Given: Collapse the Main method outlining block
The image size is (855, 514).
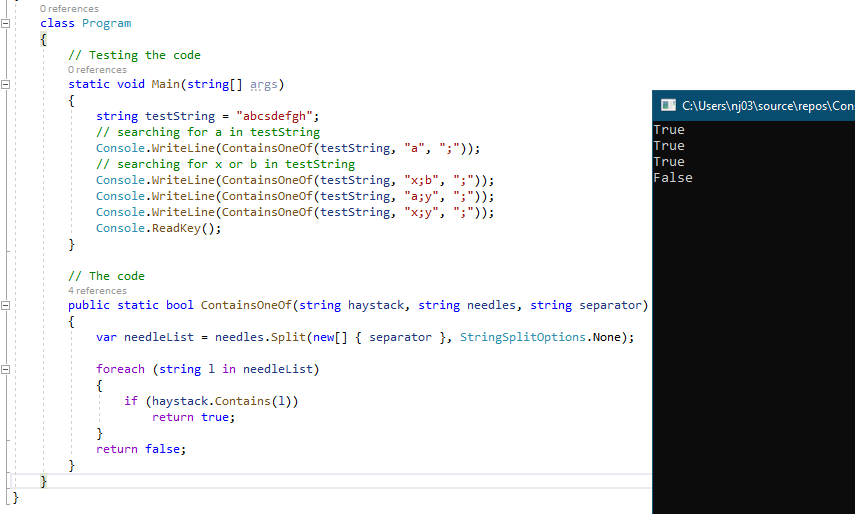Looking at the screenshot, I should pyautogui.click(x=7, y=85).
